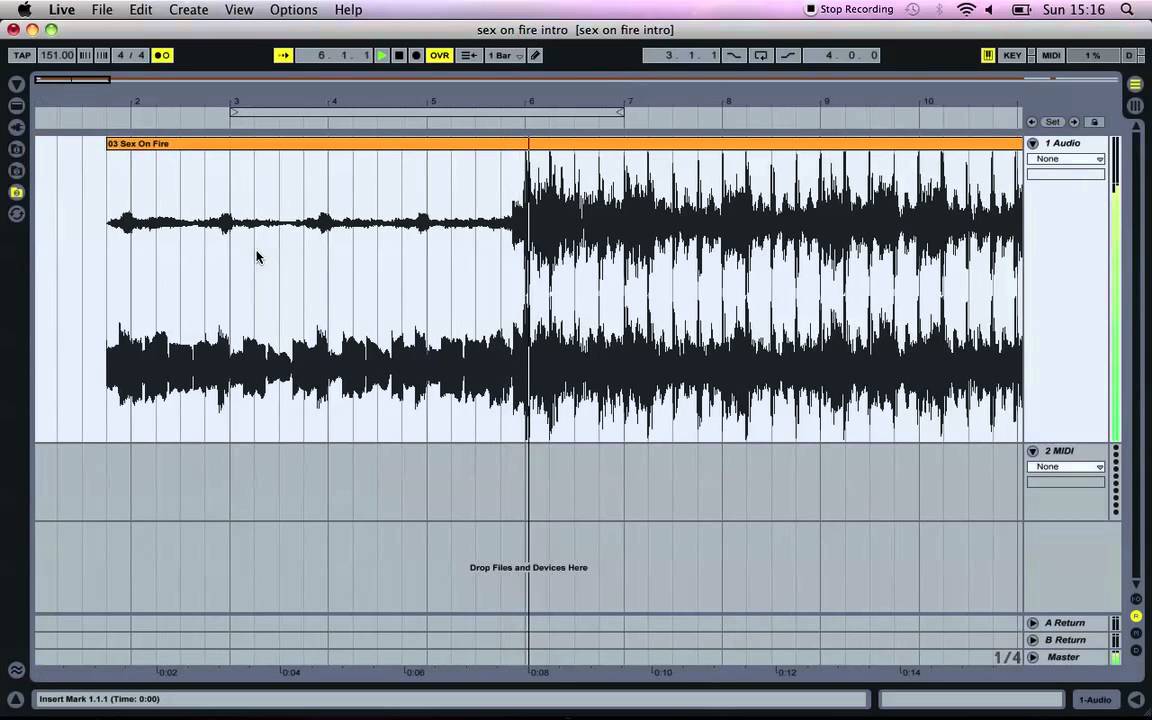This screenshot has height=720, width=1152.
Task: Open the File menu
Action: pos(102,10)
